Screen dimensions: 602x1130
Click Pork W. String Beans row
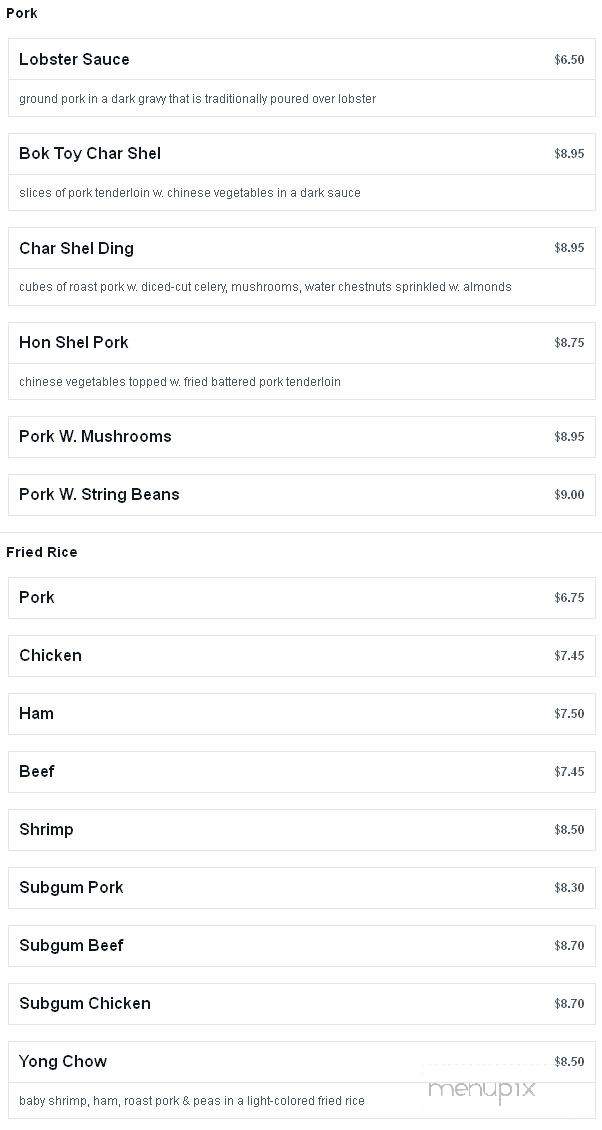point(302,494)
